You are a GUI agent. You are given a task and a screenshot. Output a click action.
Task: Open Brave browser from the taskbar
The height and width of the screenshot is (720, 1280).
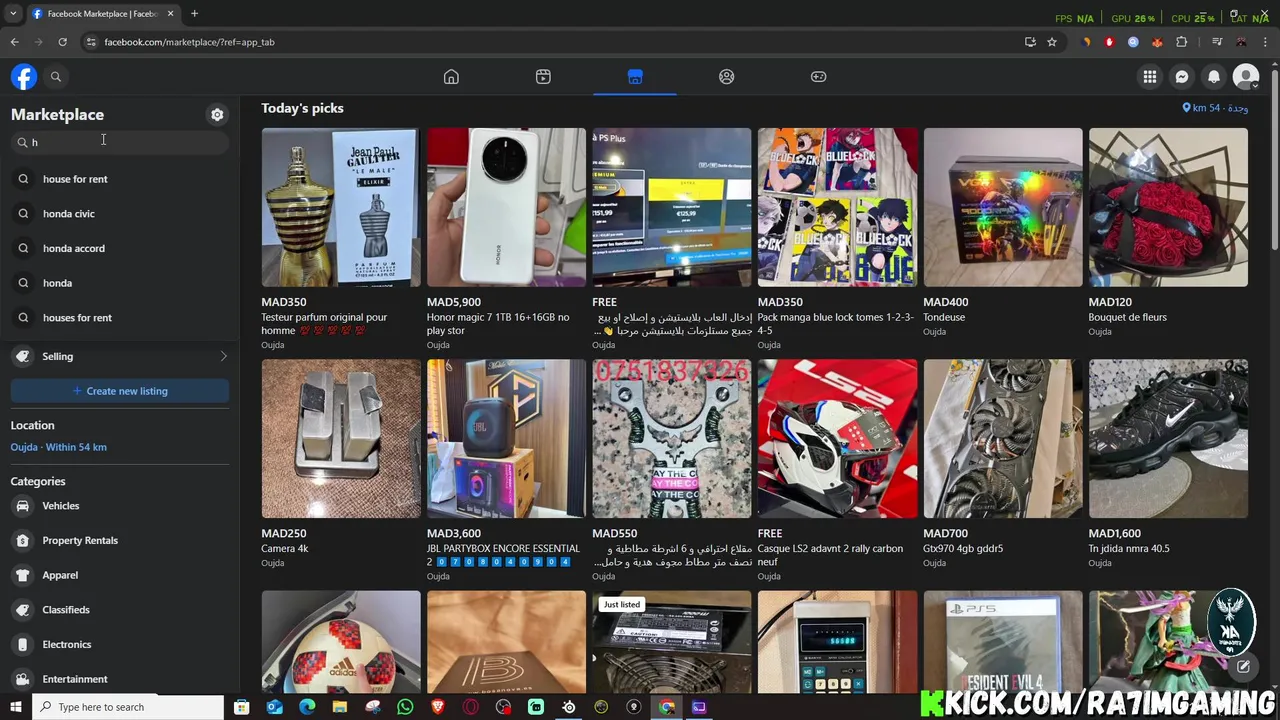[x=438, y=707]
